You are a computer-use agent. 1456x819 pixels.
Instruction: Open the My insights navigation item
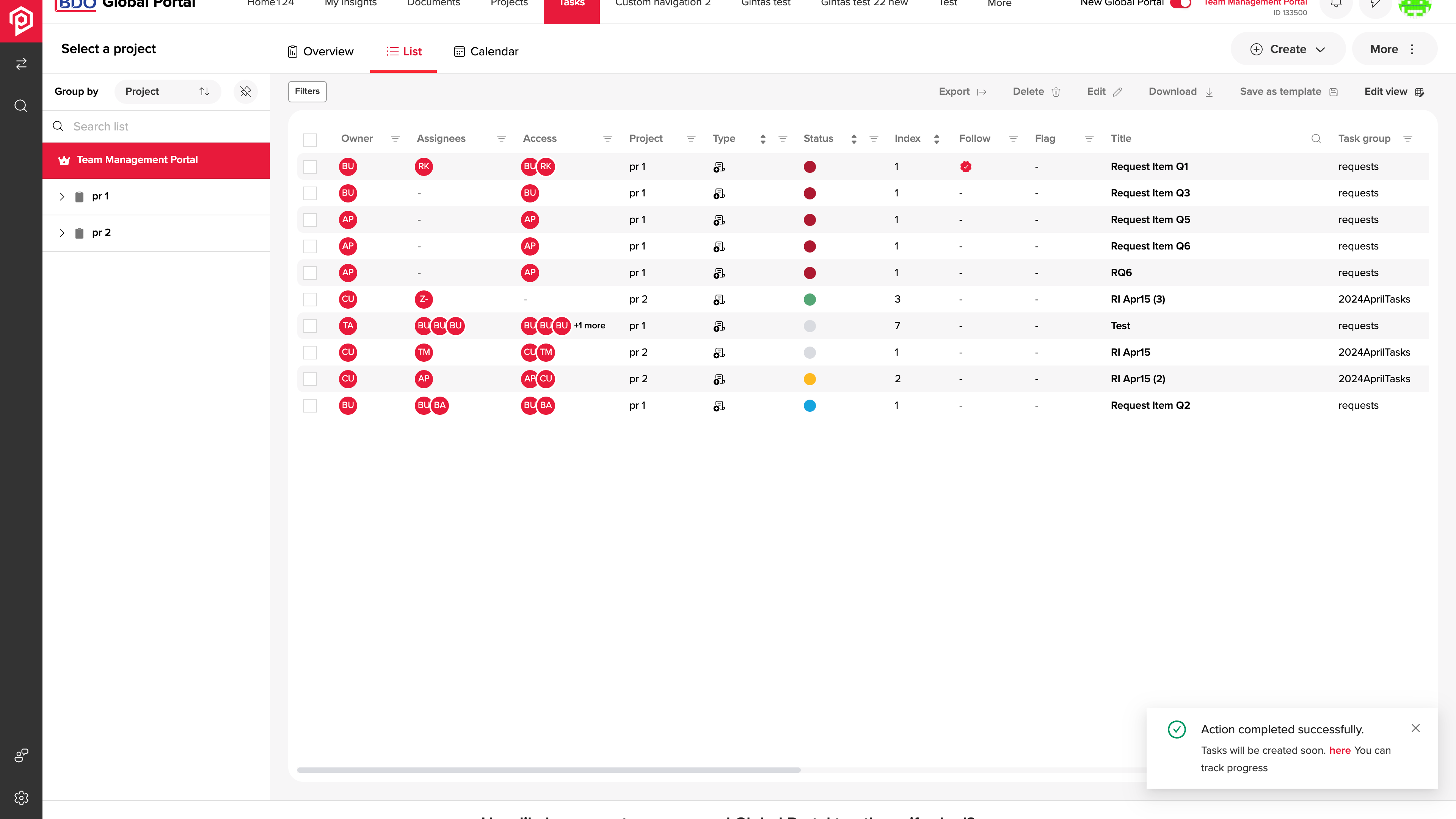(350, 3)
